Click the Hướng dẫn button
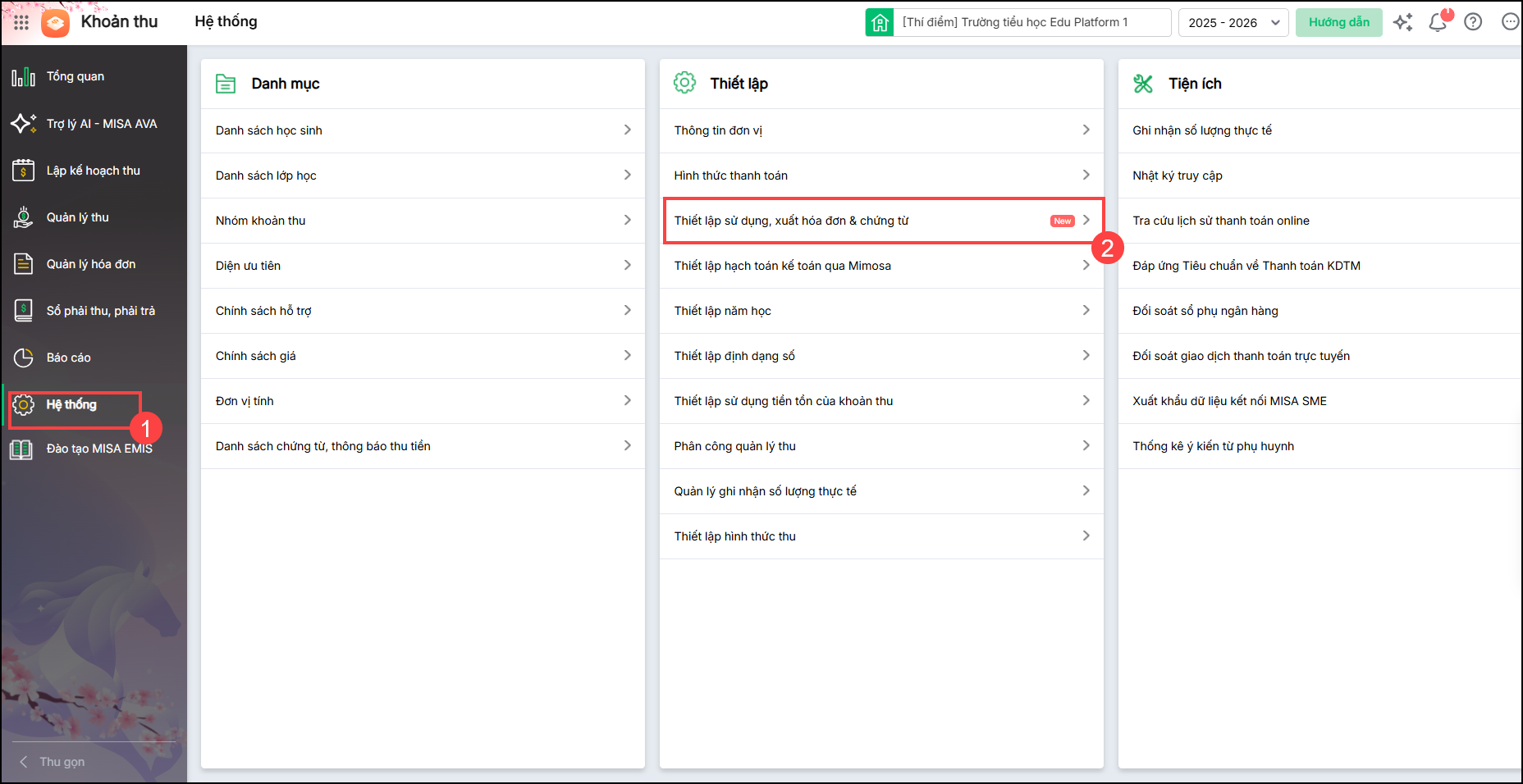 (x=1338, y=22)
